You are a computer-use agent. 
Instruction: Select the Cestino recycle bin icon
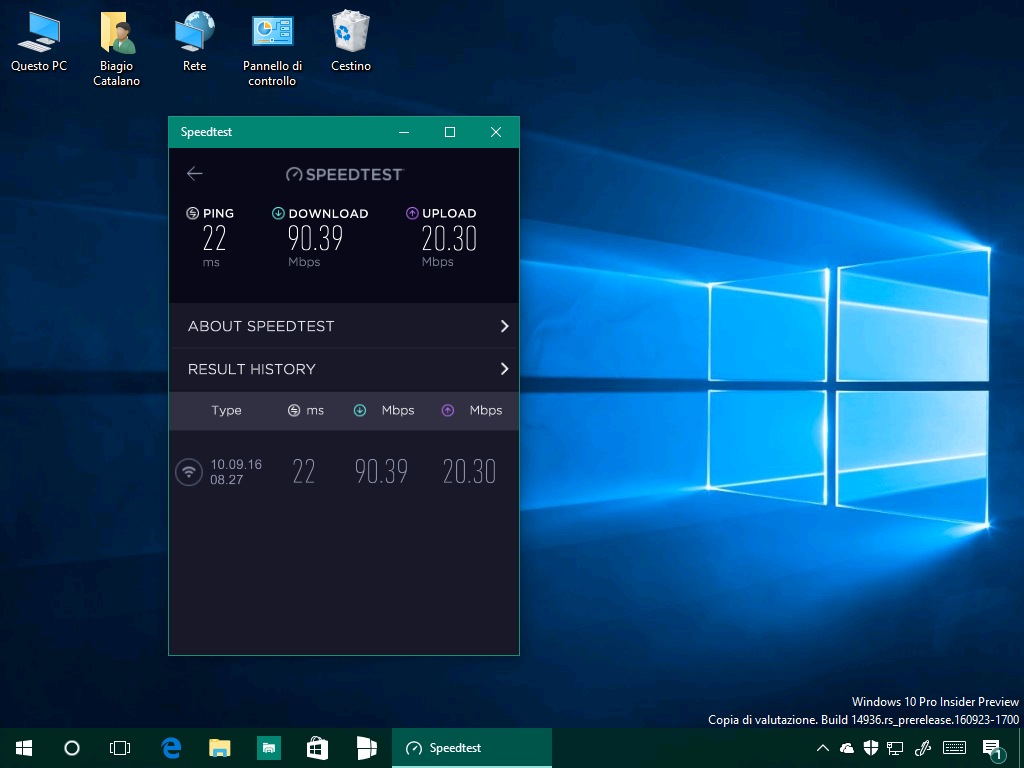pyautogui.click(x=351, y=40)
